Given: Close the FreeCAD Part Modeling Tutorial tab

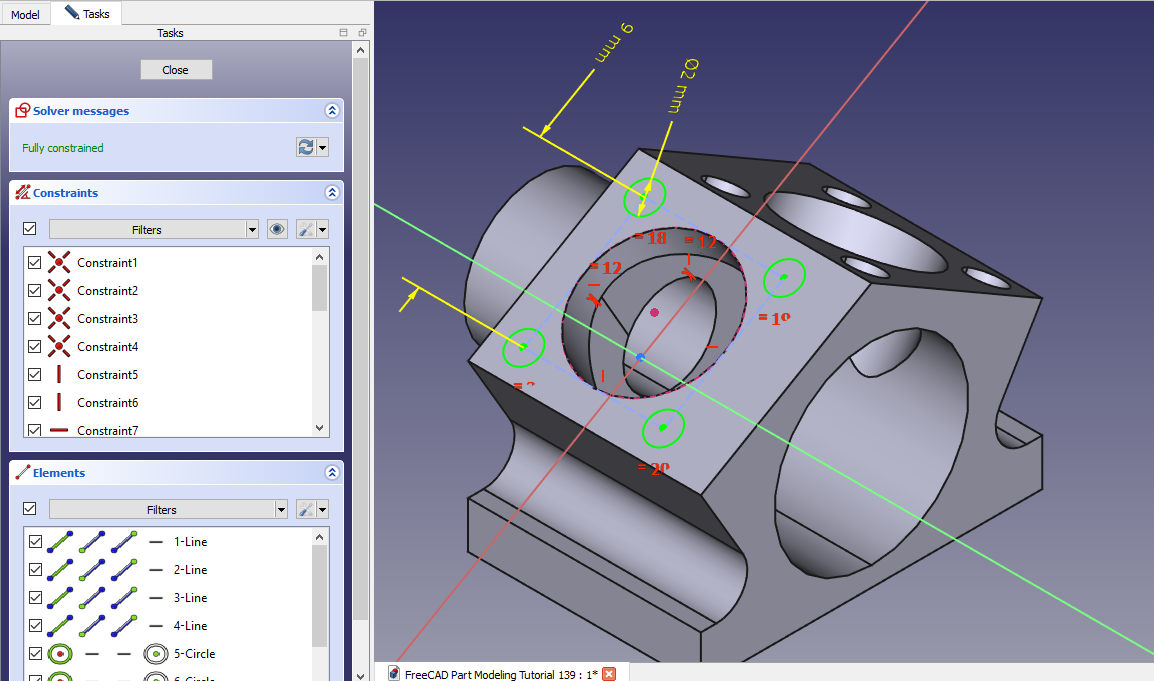Looking at the screenshot, I should click(608, 673).
